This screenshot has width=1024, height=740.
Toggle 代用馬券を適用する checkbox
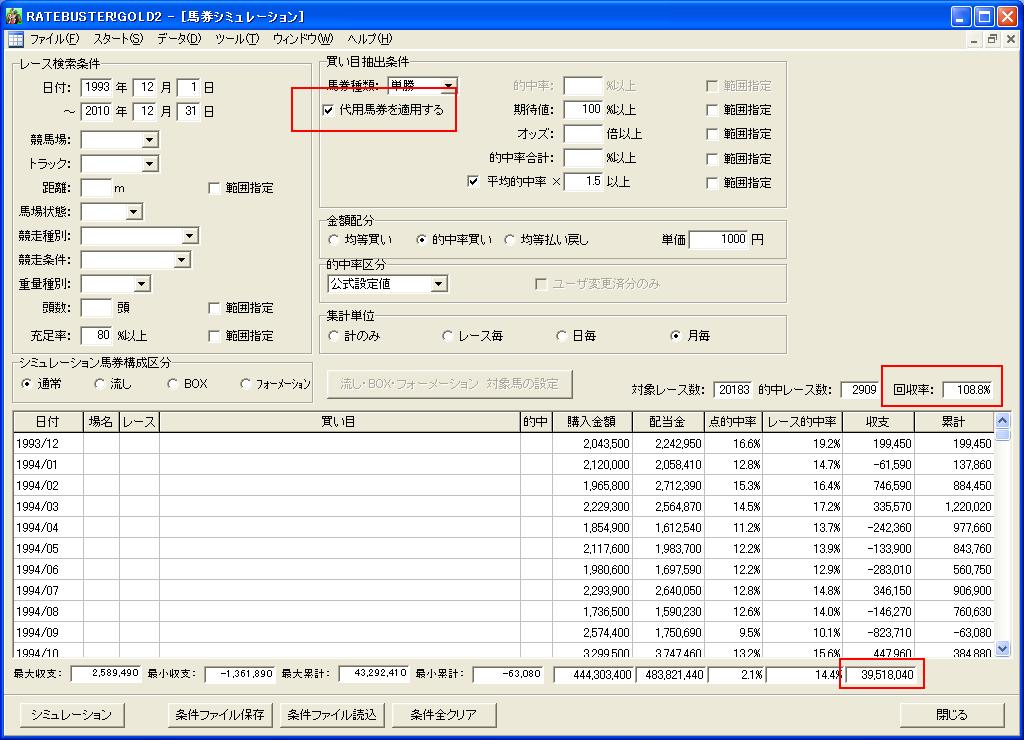(328, 110)
